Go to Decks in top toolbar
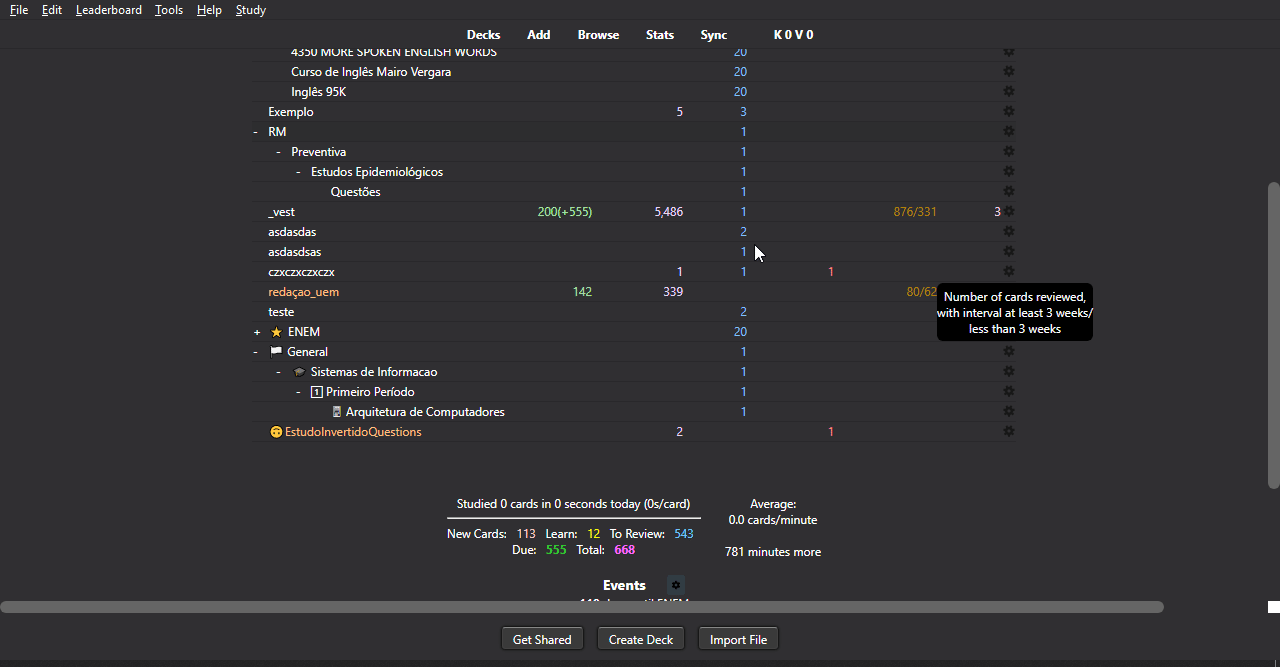The width and height of the screenshot is (1280, 667). (483, 35)
